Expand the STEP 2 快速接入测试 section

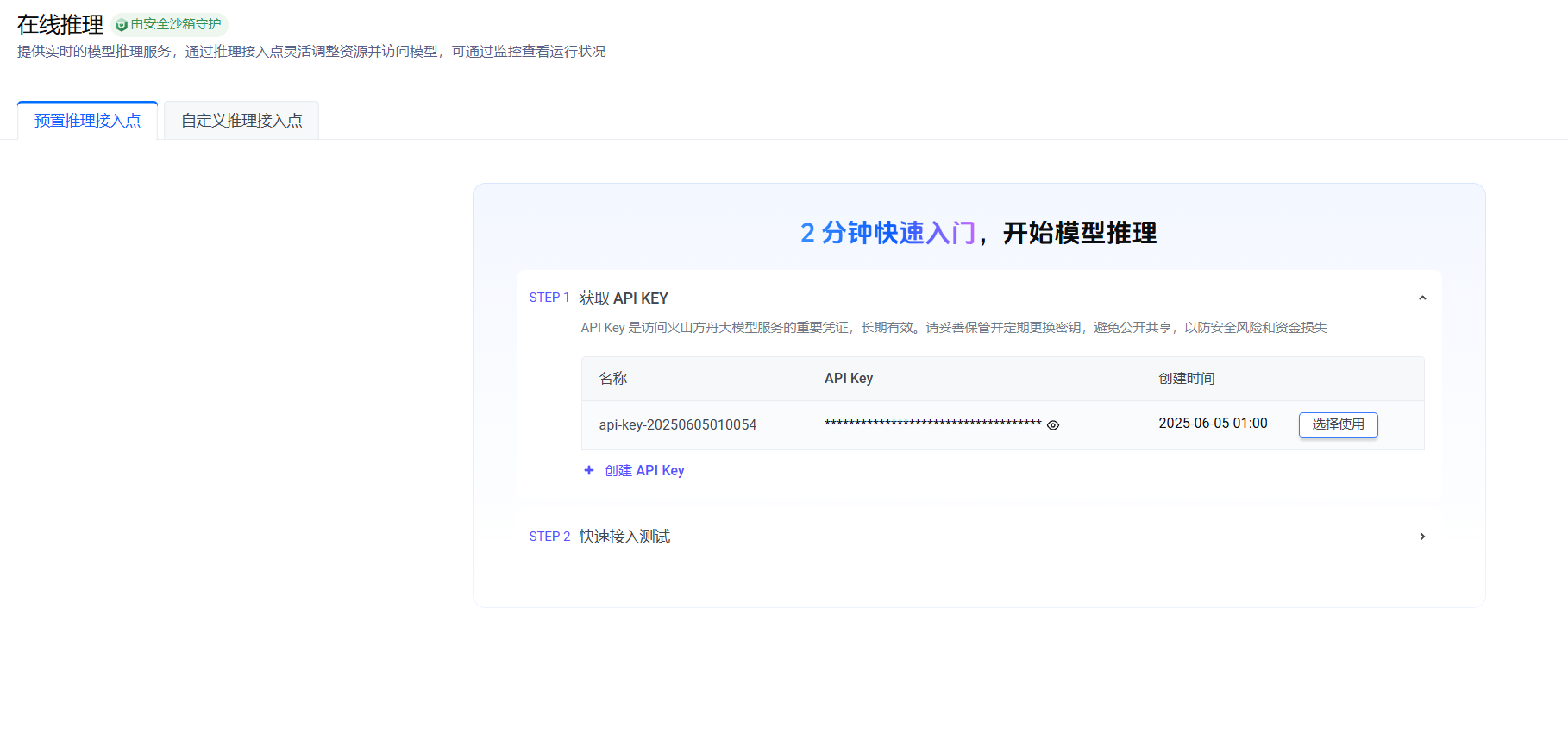1422,537
